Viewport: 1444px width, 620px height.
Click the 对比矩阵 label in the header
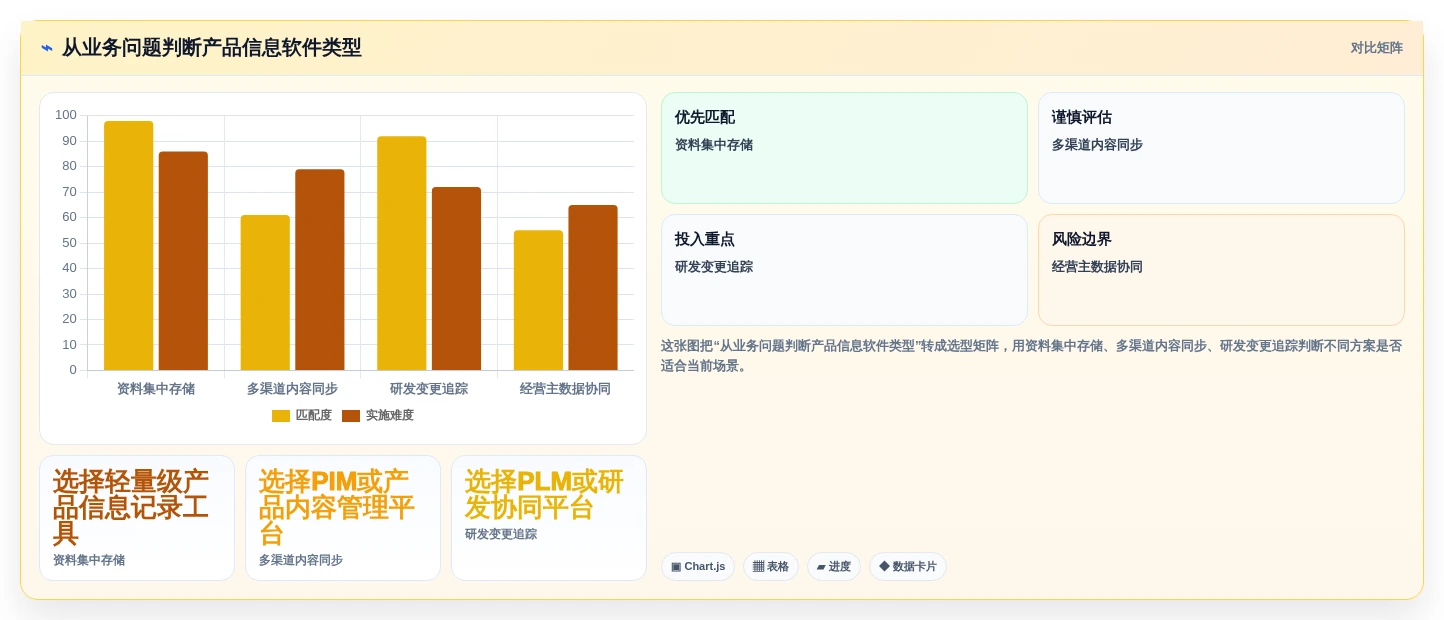1376,48
